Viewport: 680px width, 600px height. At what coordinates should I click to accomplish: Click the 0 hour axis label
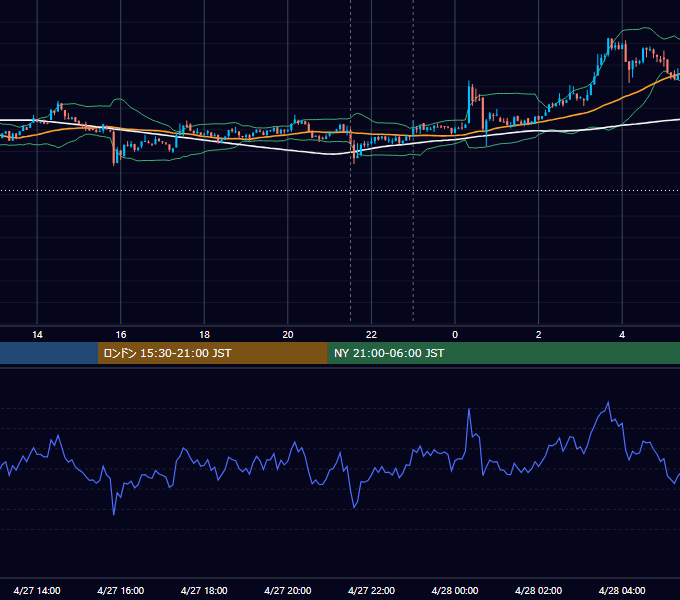click(x=455, y=335)
